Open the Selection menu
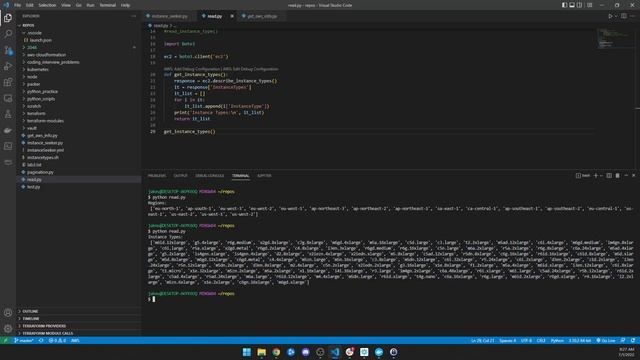Viewport: 640px width, 360px height. (47, 5)
